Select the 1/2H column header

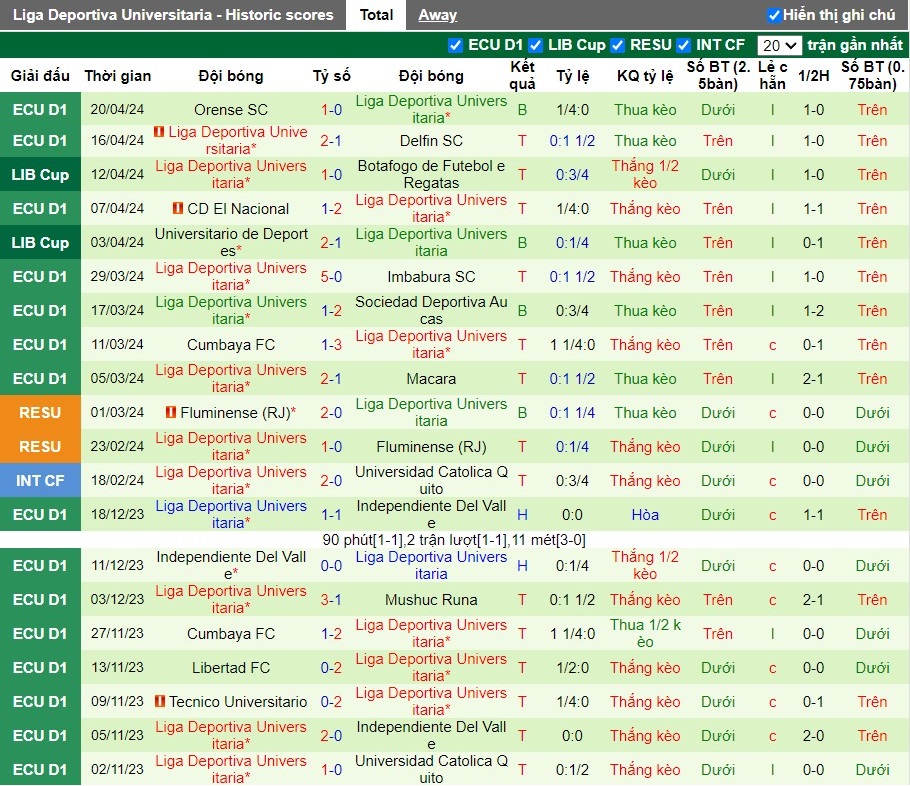(x=813, y=75)
